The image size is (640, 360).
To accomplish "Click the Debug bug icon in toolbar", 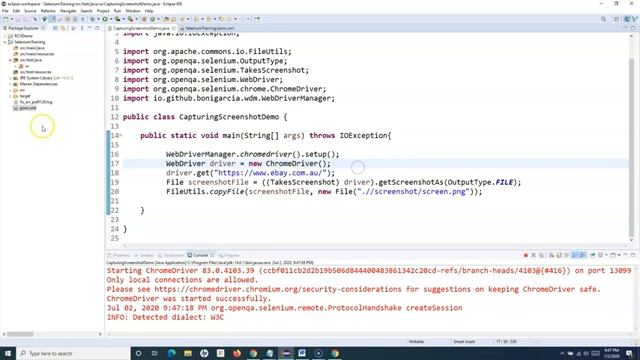I will tap(93, 19).
